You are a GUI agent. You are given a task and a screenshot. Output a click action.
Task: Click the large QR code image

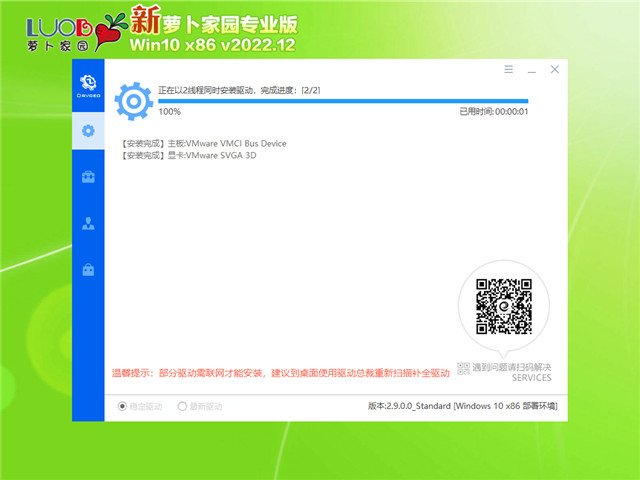click(502, 307)
